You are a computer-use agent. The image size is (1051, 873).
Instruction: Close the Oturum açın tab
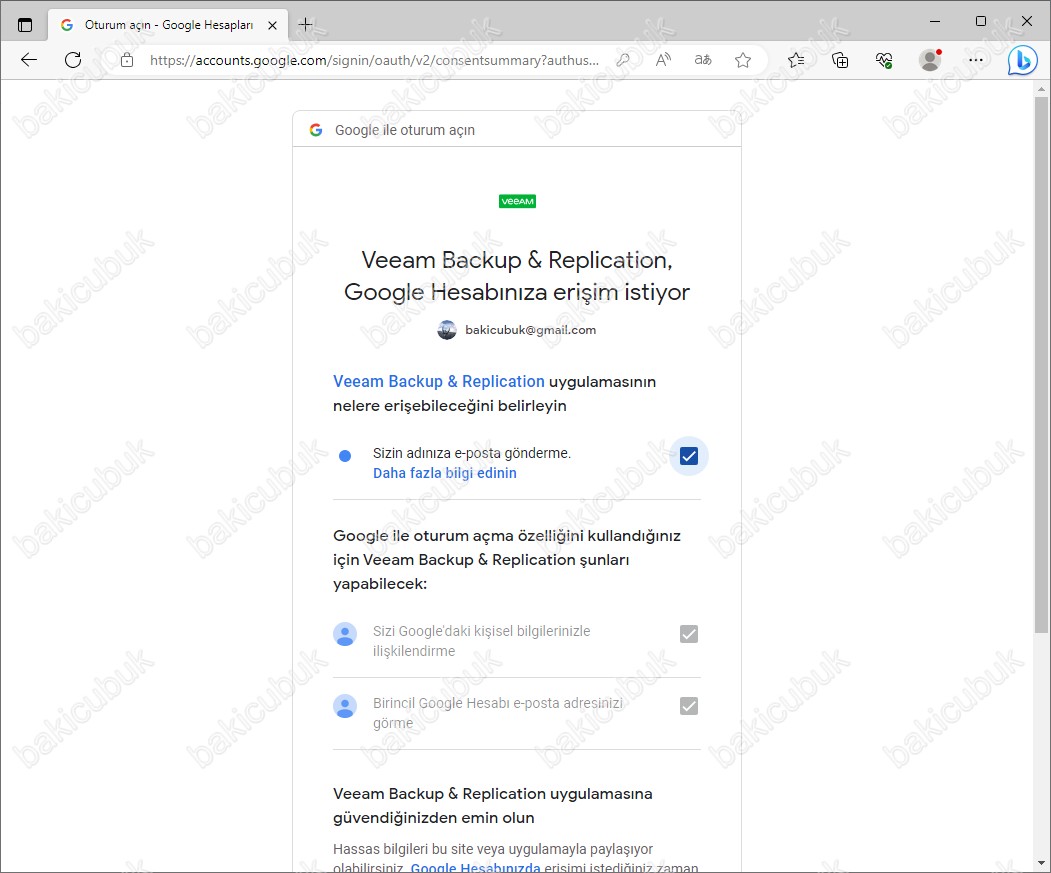coord(272,25)
